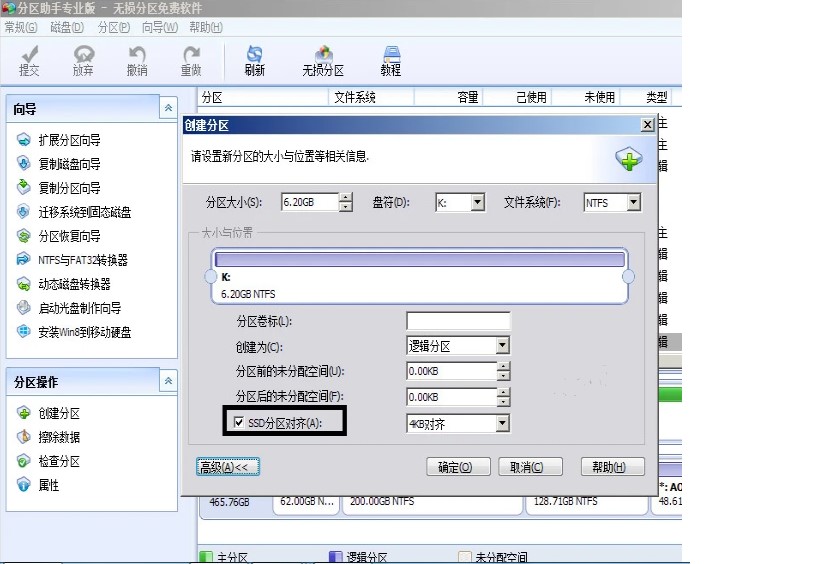Screen dimensions: 819x564
Task: Click the green plus icon in the dialog header
Action: [629, 159]
